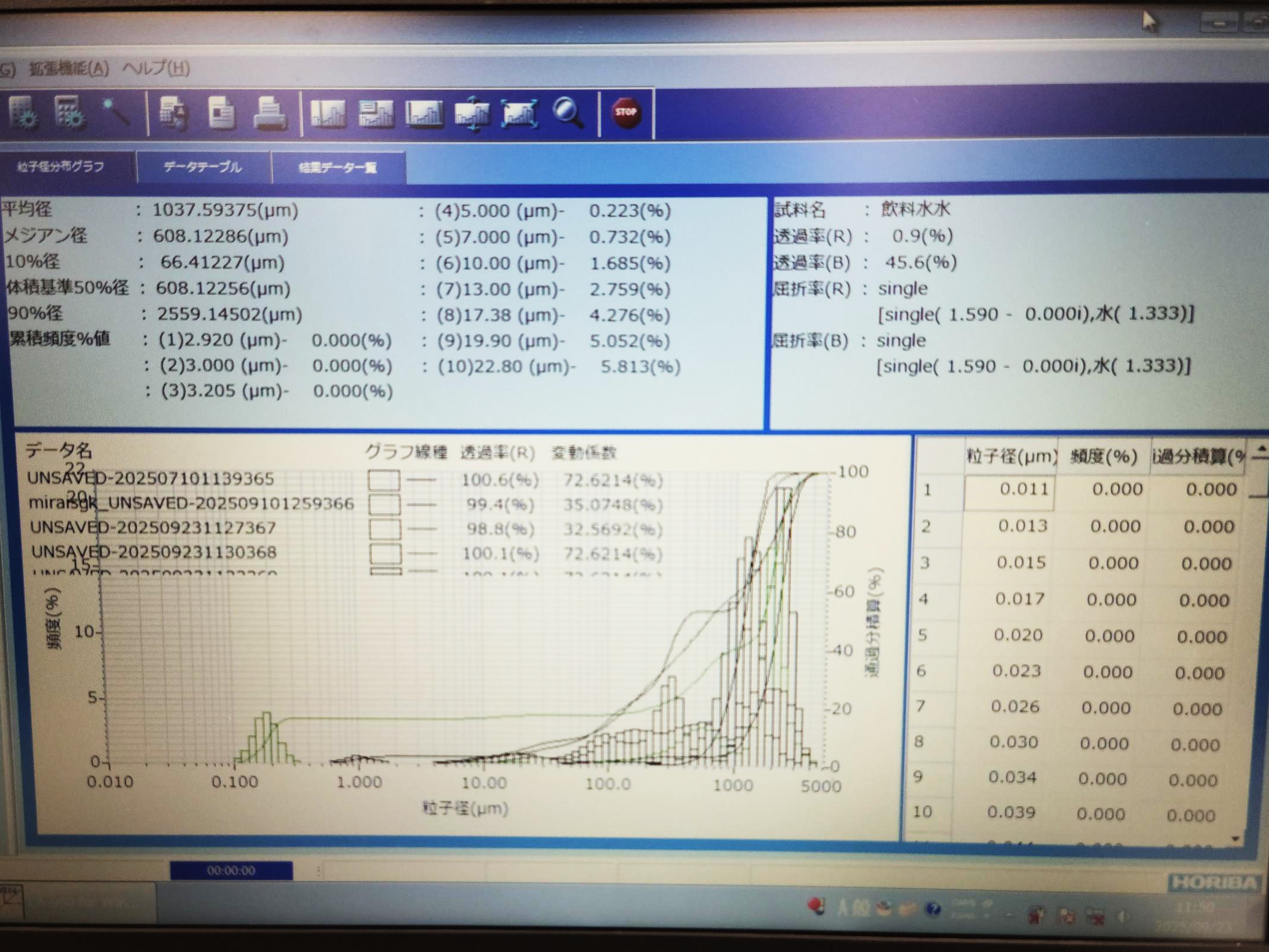Click the fit-graph-to-corners expand icon
The height and width of the screenshot is (952, 1269).
tap(519, 112)
